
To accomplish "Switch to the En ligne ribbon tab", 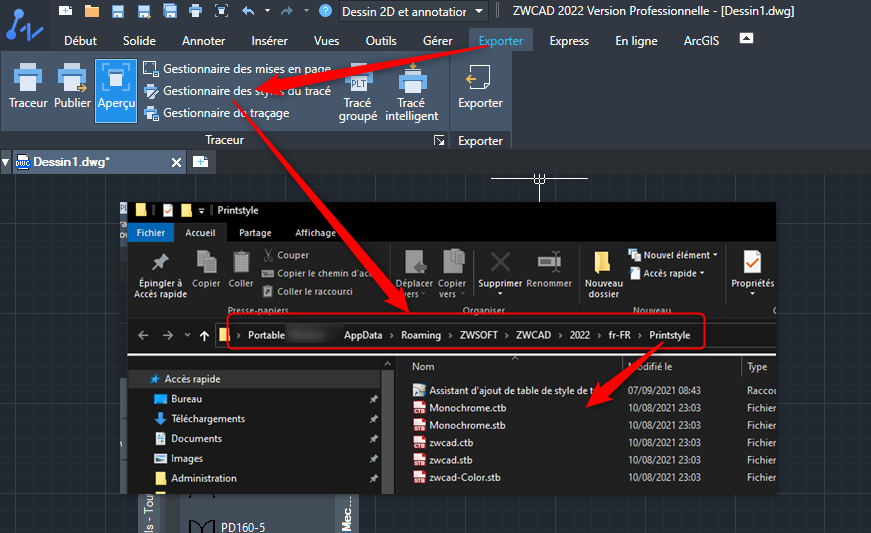I will [x=637, y=41].
